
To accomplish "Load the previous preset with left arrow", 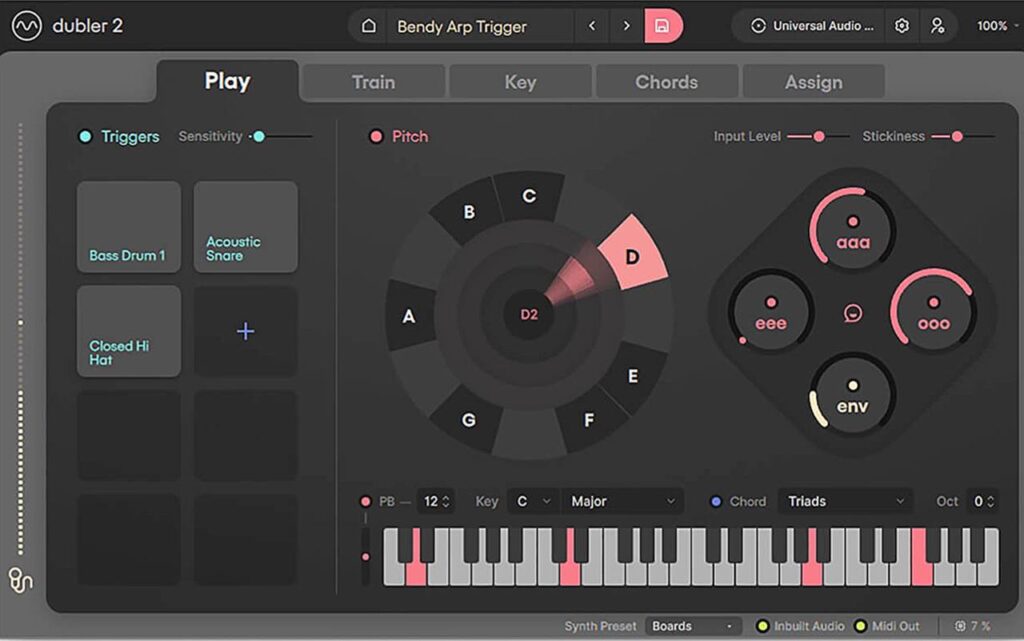I will pyautogui.click(x=592, y=26).
